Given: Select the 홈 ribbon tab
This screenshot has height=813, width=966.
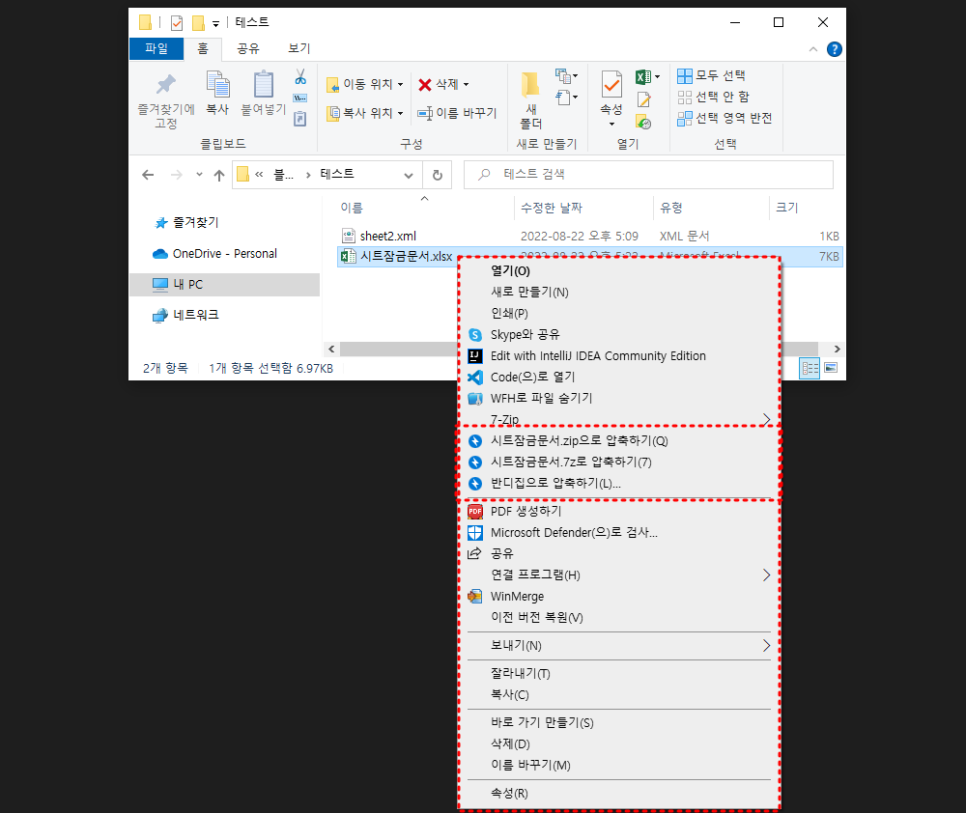Looking at the screenshot, I should (203, 49).
